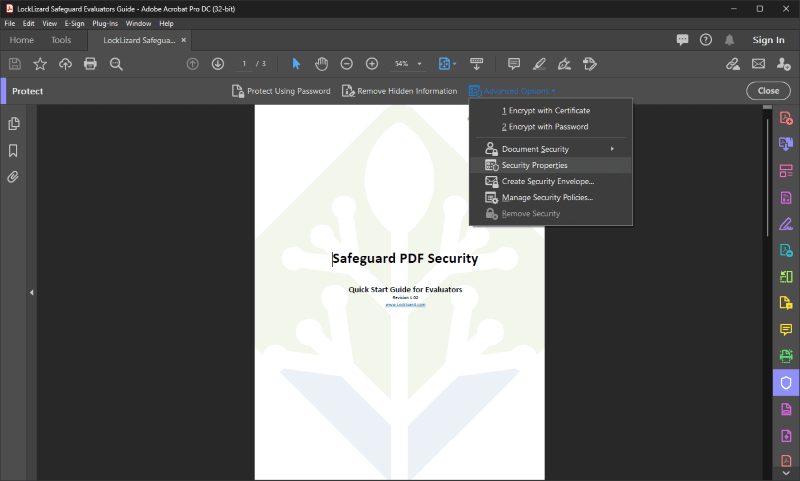Click Protect Using Password button
The image size is (800, 481).
click(282, 91)
